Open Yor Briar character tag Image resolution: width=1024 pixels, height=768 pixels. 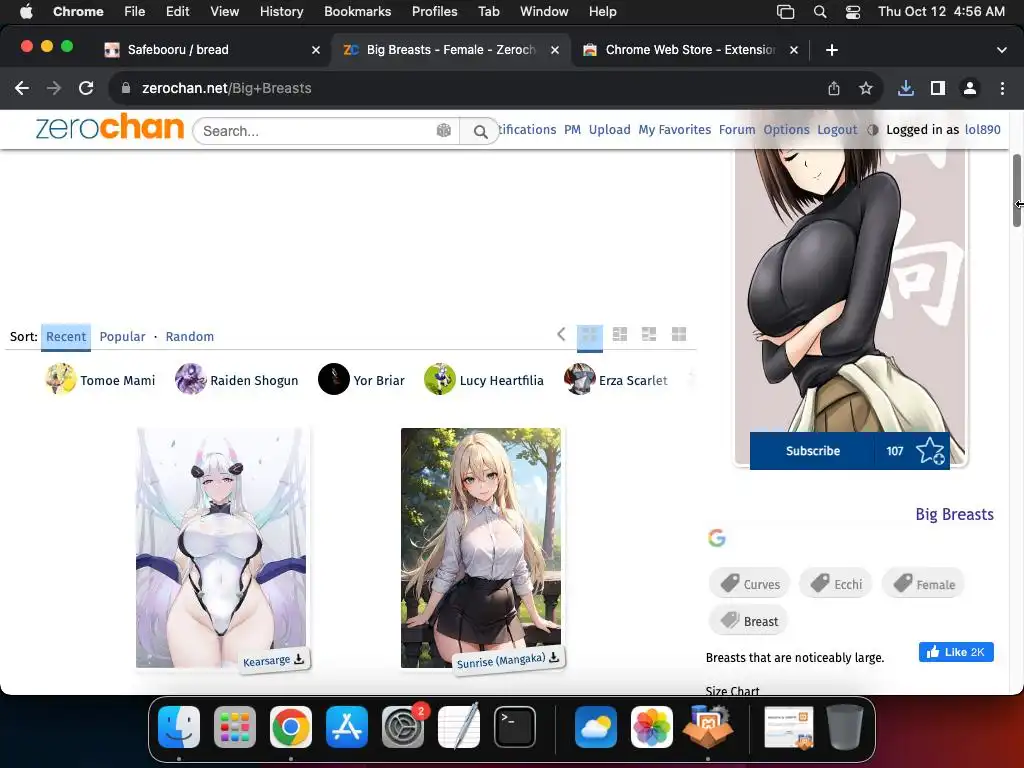pos(361,379)
